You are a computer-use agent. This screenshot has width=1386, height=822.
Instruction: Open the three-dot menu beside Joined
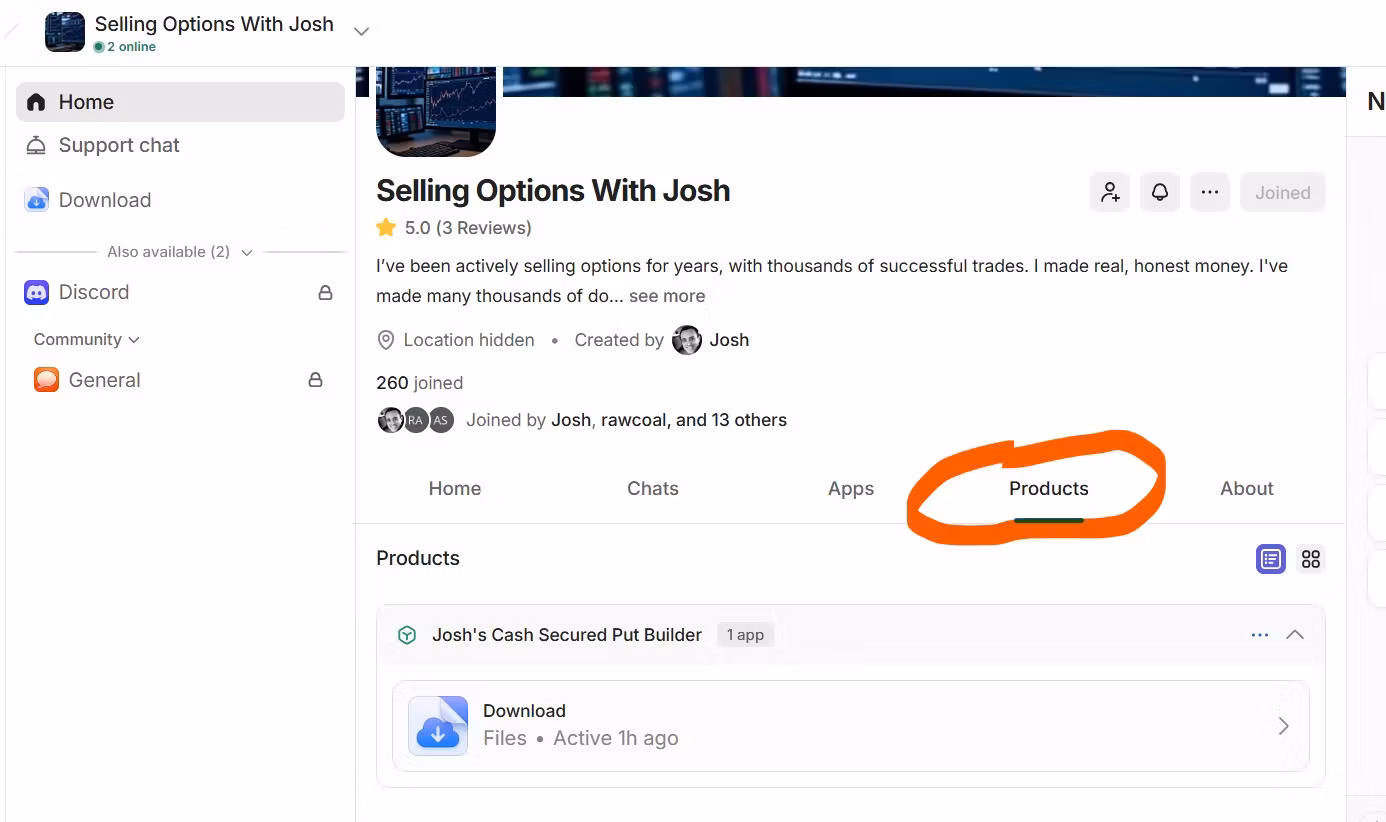[x=1210, y=192]
